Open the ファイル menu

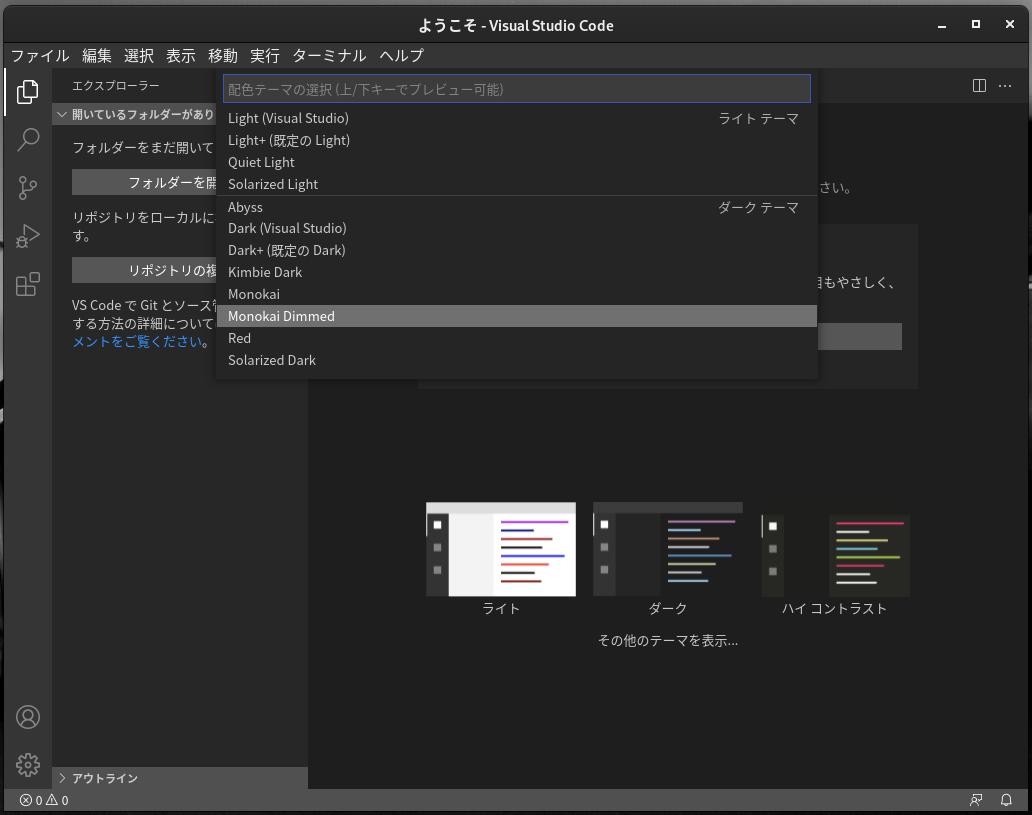point(40,56)
